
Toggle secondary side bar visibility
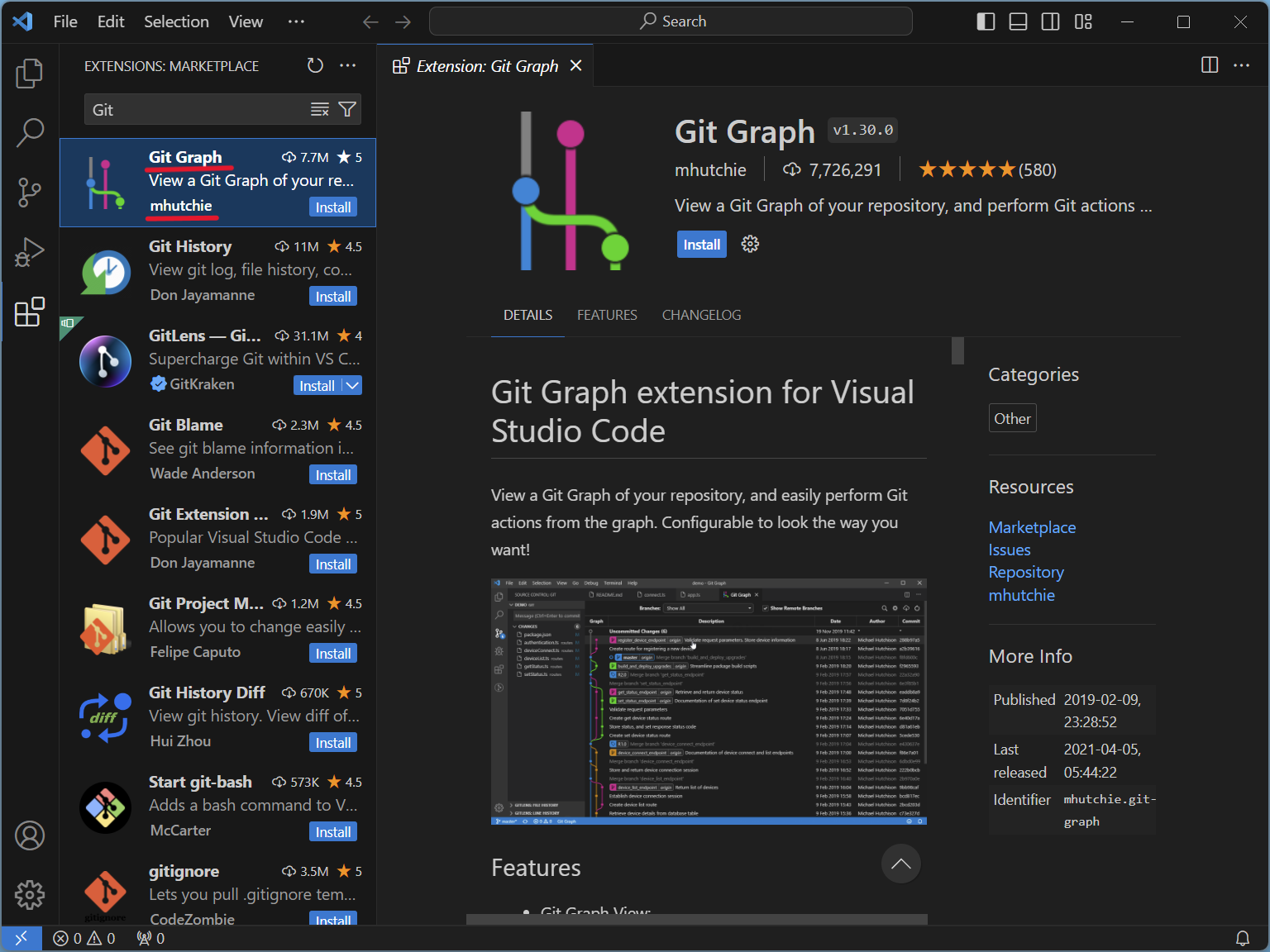[1050, 22]
